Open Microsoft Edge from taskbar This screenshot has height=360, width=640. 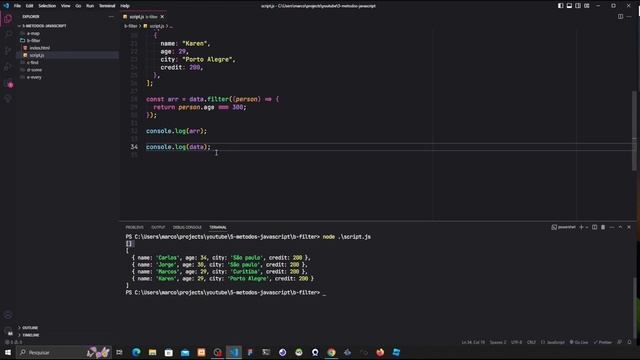136,352
